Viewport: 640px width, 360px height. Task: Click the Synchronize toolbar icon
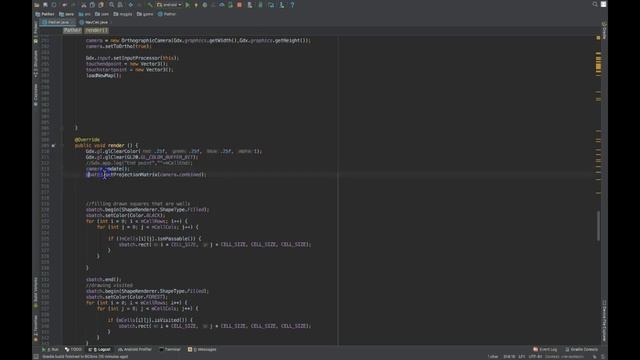54,5
